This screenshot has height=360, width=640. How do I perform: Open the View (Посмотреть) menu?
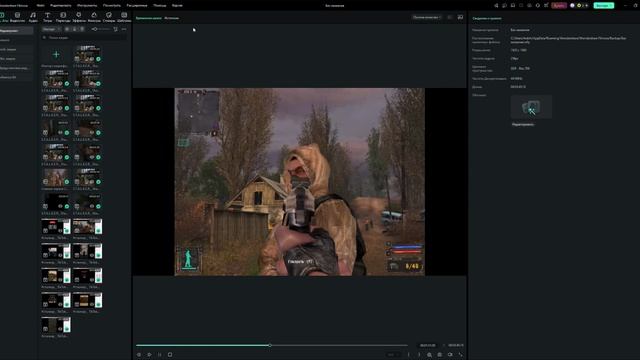pos(112,6)
